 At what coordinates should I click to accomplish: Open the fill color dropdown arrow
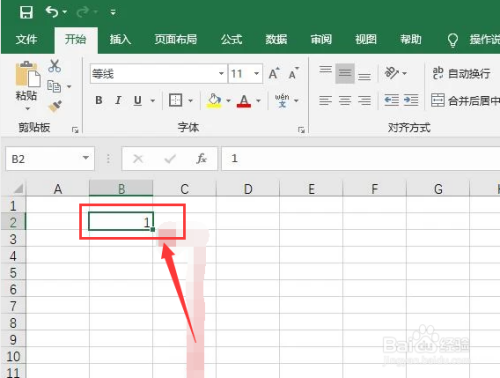229,101
